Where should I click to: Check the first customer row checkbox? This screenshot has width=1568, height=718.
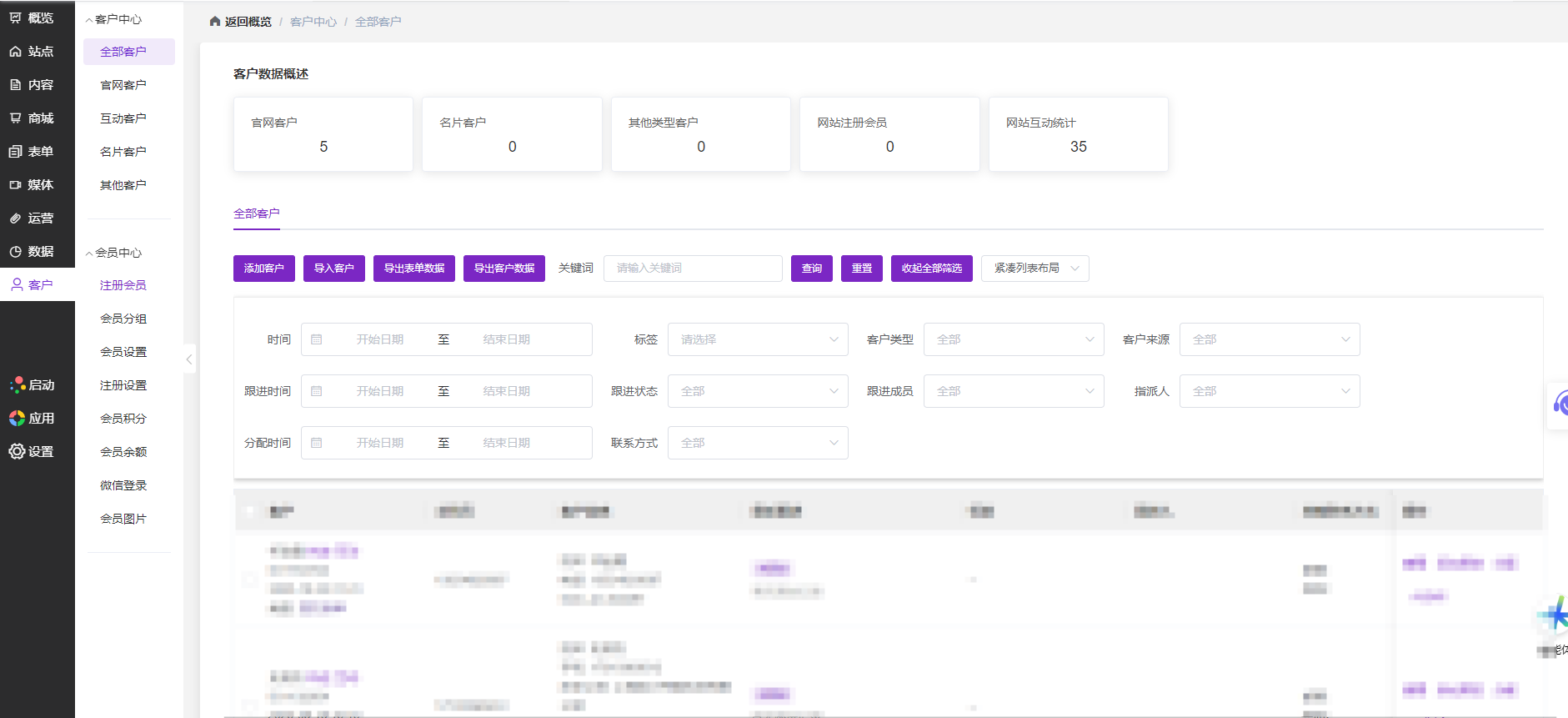pos(249,579)
